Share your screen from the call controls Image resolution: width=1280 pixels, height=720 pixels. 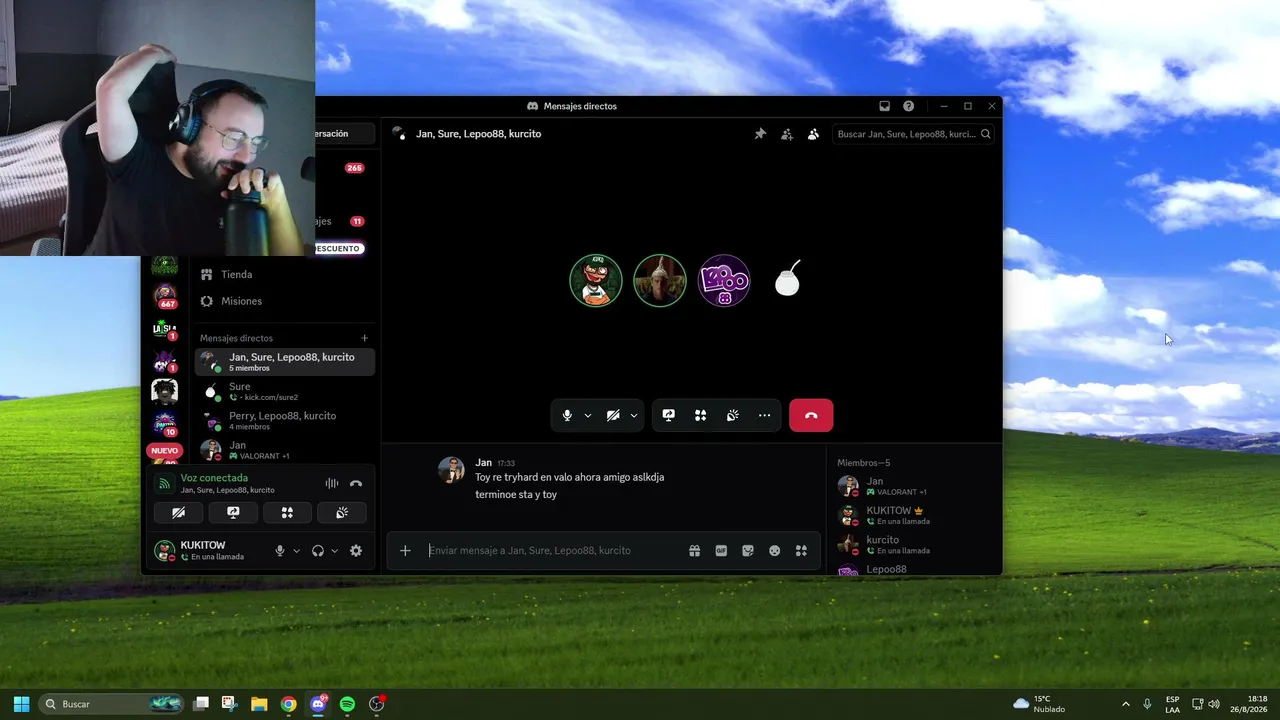coord(669,415)
